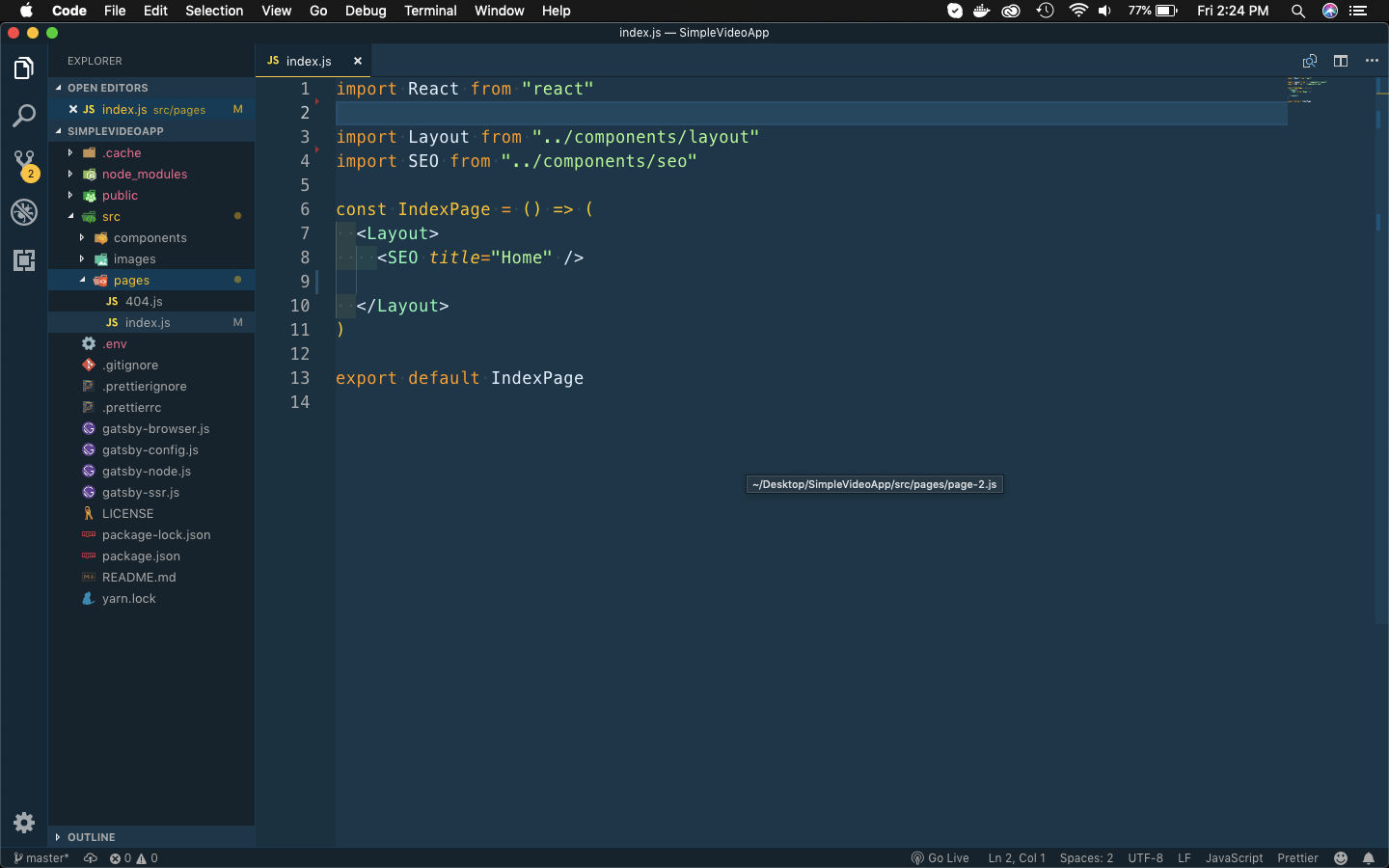Click the notifications bell in status bar
1389x868 pixels.
click(1368, 858)
